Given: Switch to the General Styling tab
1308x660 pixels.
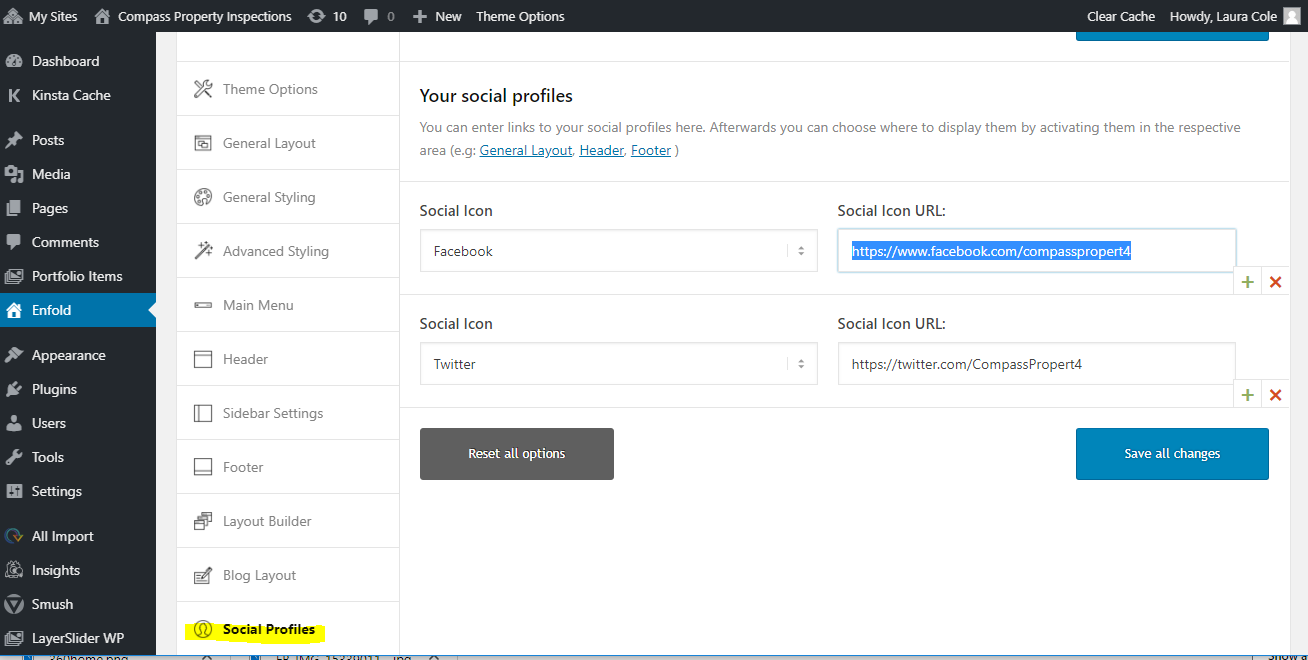Looking at the screenshot, I should [288, 197].
